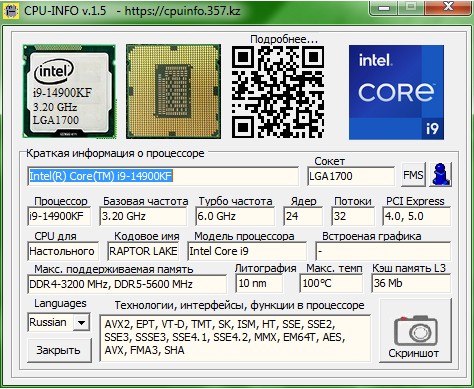The image size is (474, 389).
Task: Click the Турбо частота field 6.0 GHz
Action: point(235,216)
